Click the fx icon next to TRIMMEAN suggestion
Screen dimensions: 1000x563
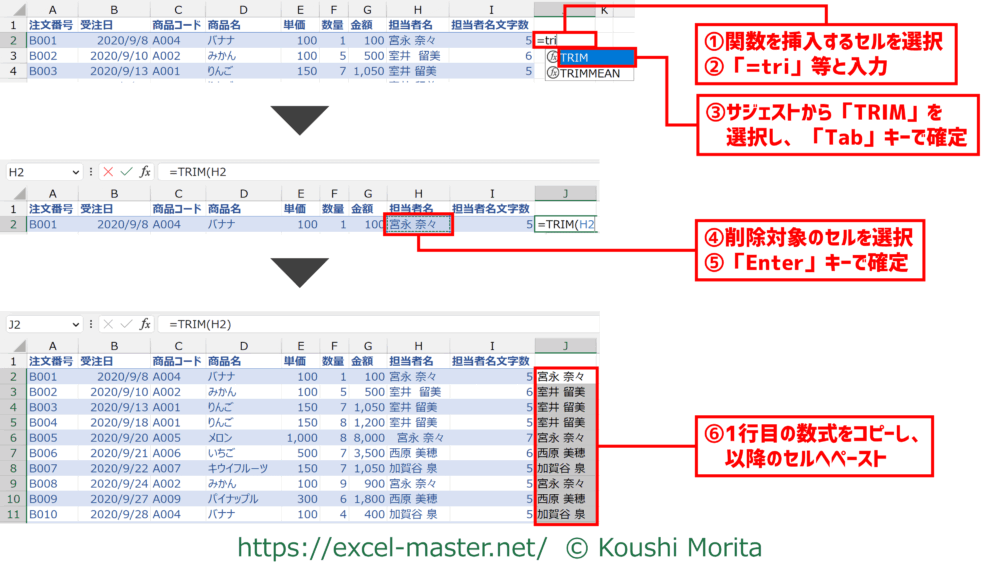552,73
